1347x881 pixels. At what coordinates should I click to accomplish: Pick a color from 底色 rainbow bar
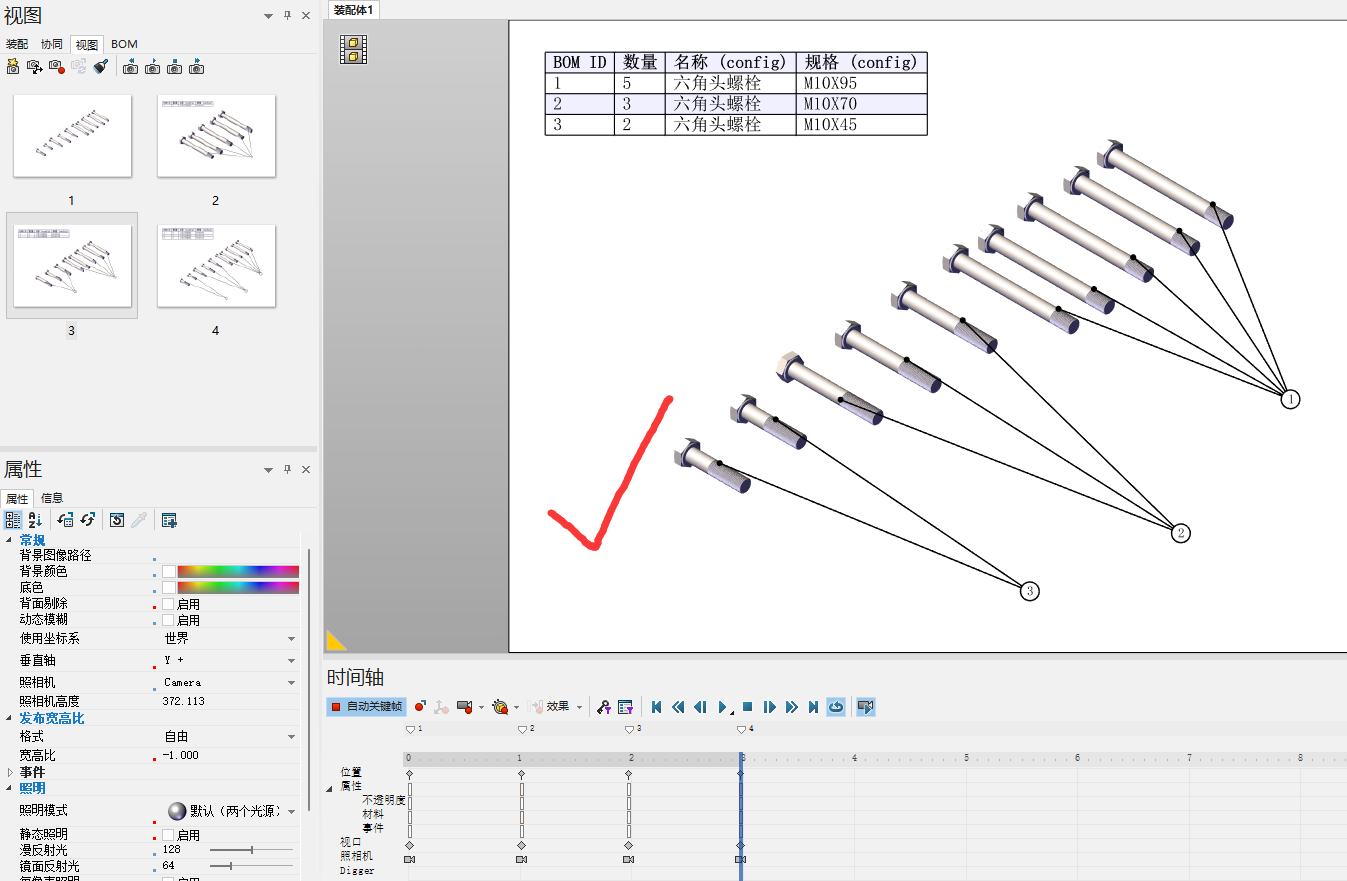point(238,587)
